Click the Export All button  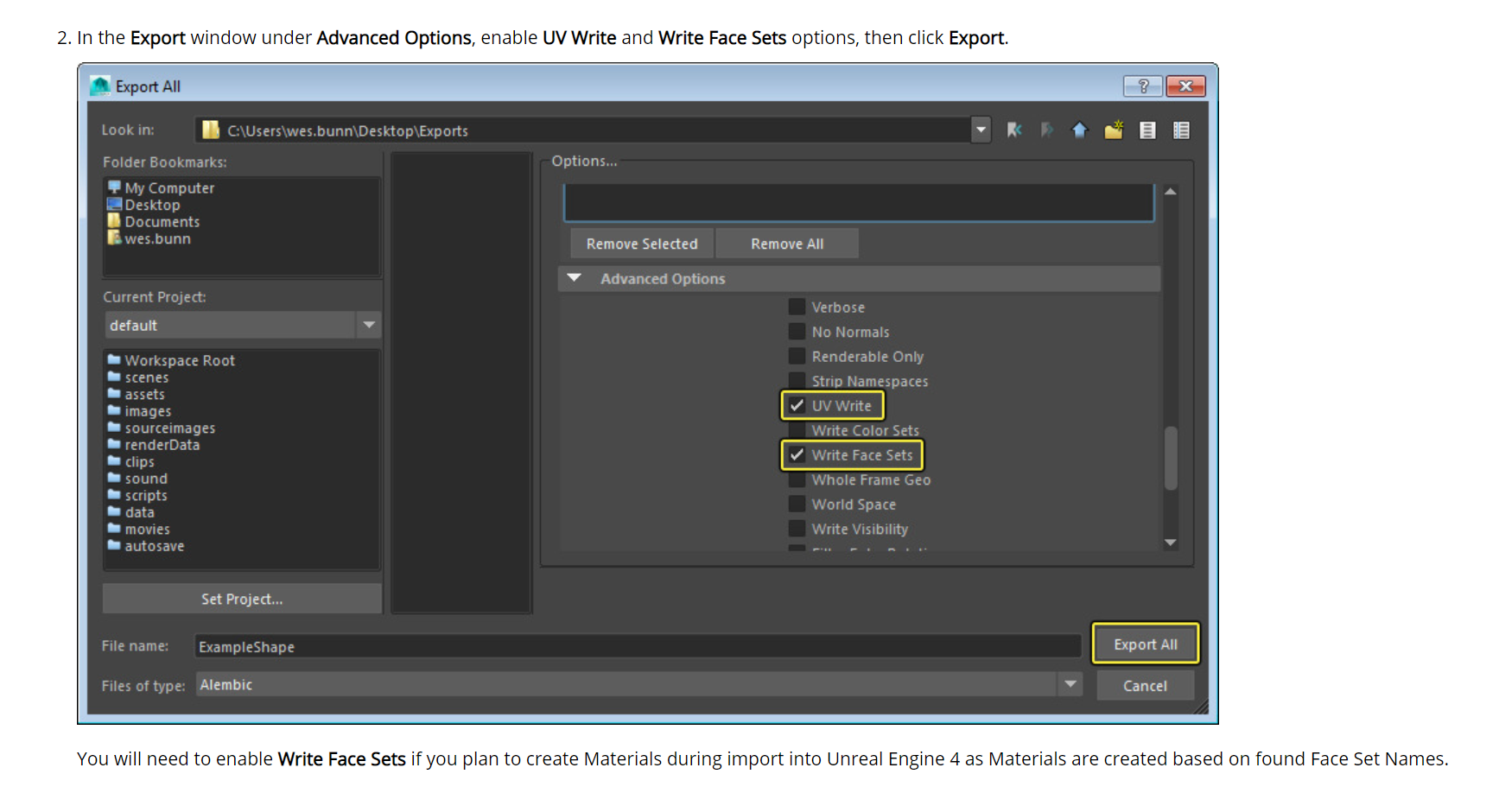pos(1145,644)
